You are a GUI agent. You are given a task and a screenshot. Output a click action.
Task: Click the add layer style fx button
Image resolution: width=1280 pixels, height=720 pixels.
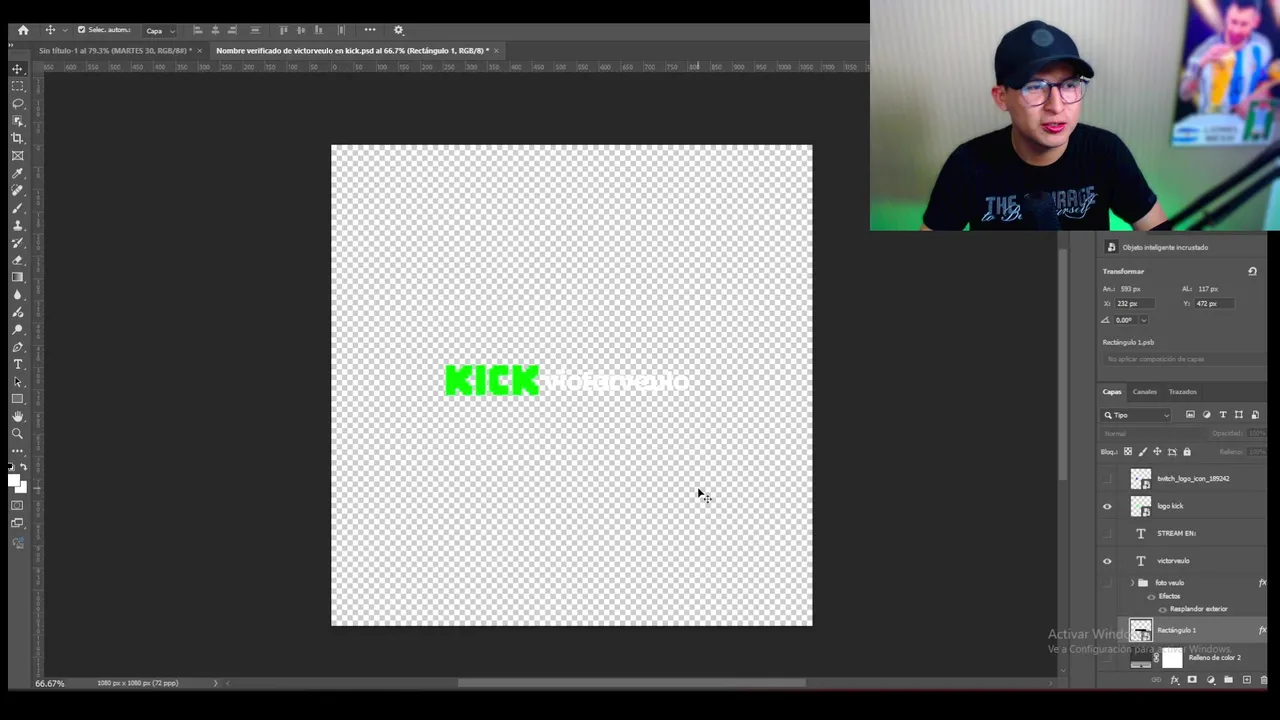(x=1175, y=680)
